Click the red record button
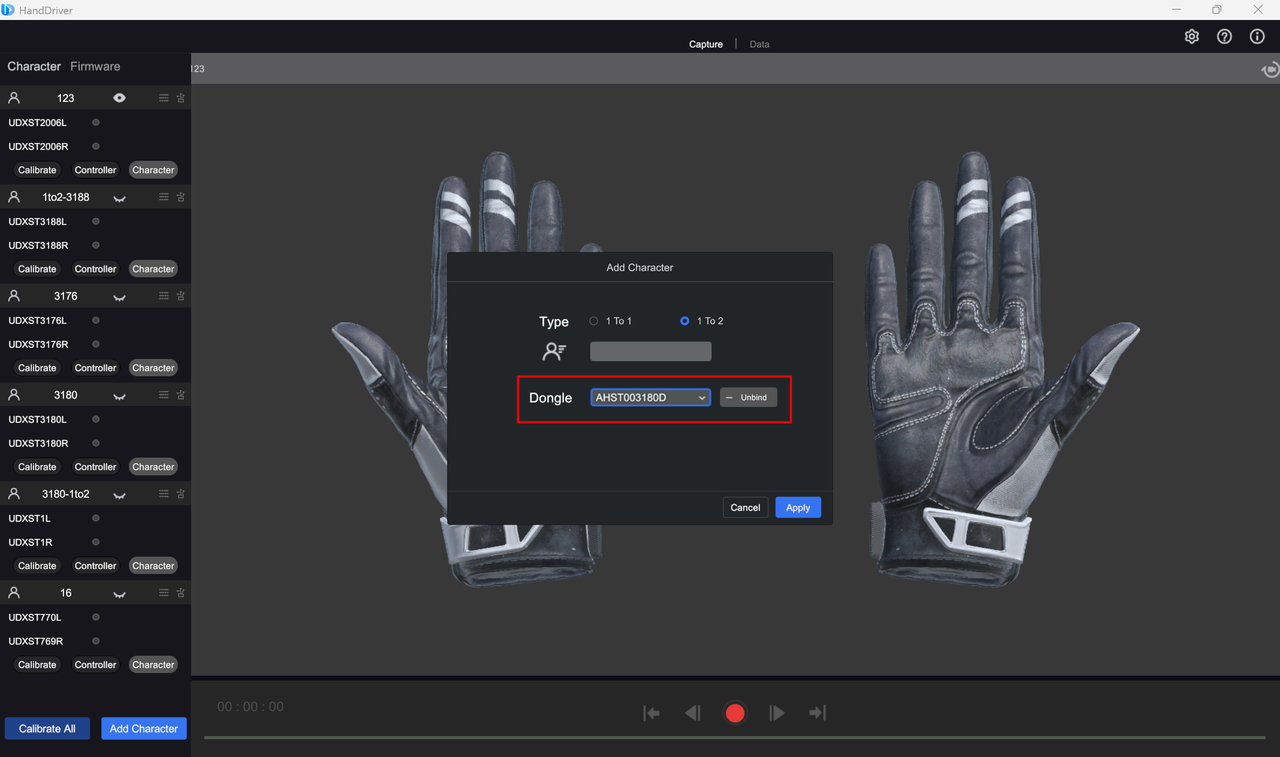 (x=735, y=713)
